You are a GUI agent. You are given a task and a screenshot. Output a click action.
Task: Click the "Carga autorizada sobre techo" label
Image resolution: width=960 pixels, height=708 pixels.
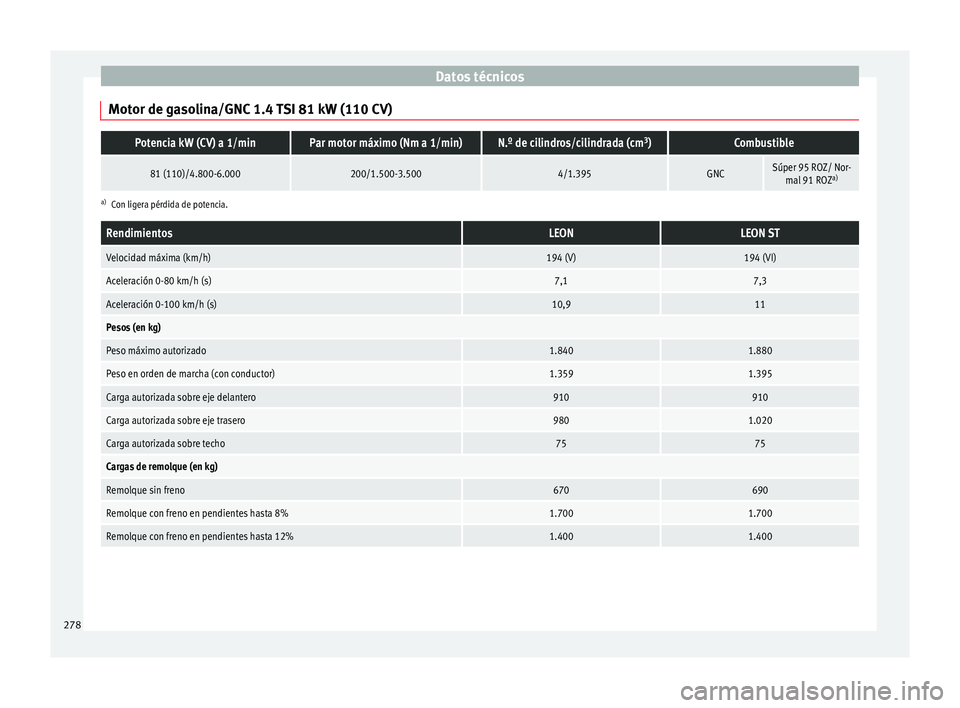[x=165, y=444]
